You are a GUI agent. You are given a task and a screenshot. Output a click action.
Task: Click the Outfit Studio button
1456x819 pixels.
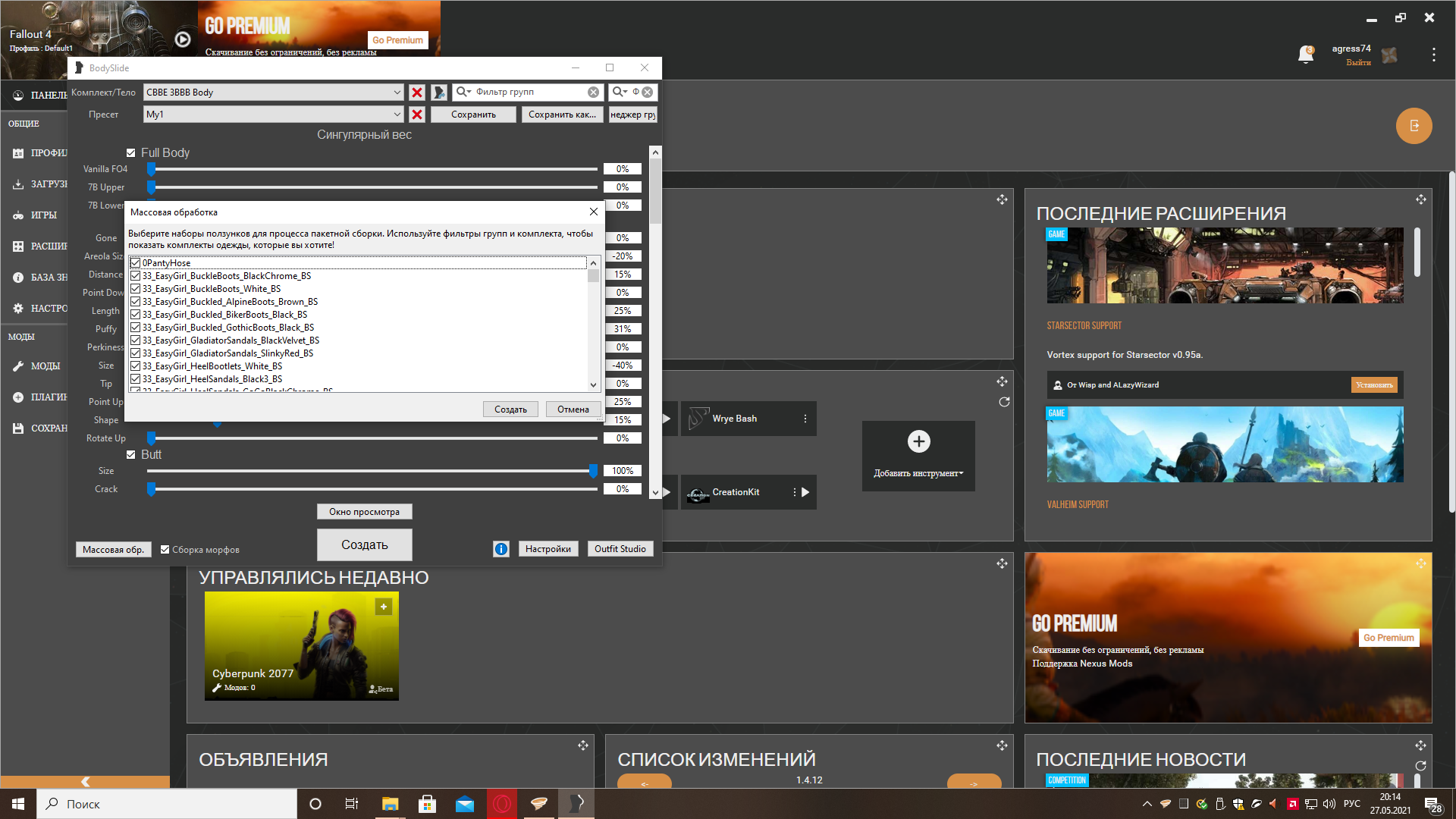pos(620,549)
